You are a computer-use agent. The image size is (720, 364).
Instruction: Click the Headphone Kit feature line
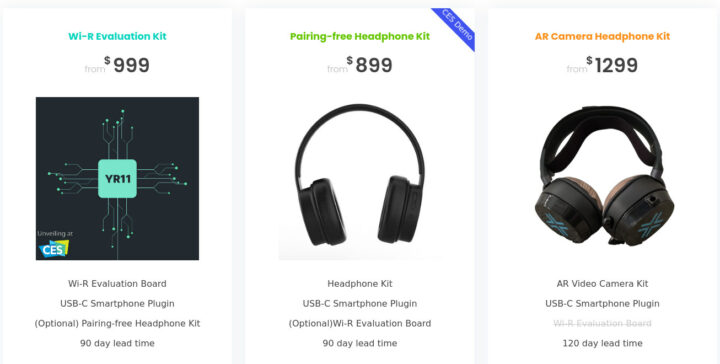(360, 284)
